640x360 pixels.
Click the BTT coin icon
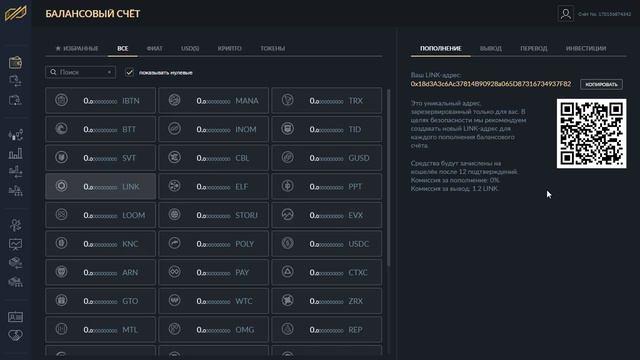pos(61,129)
